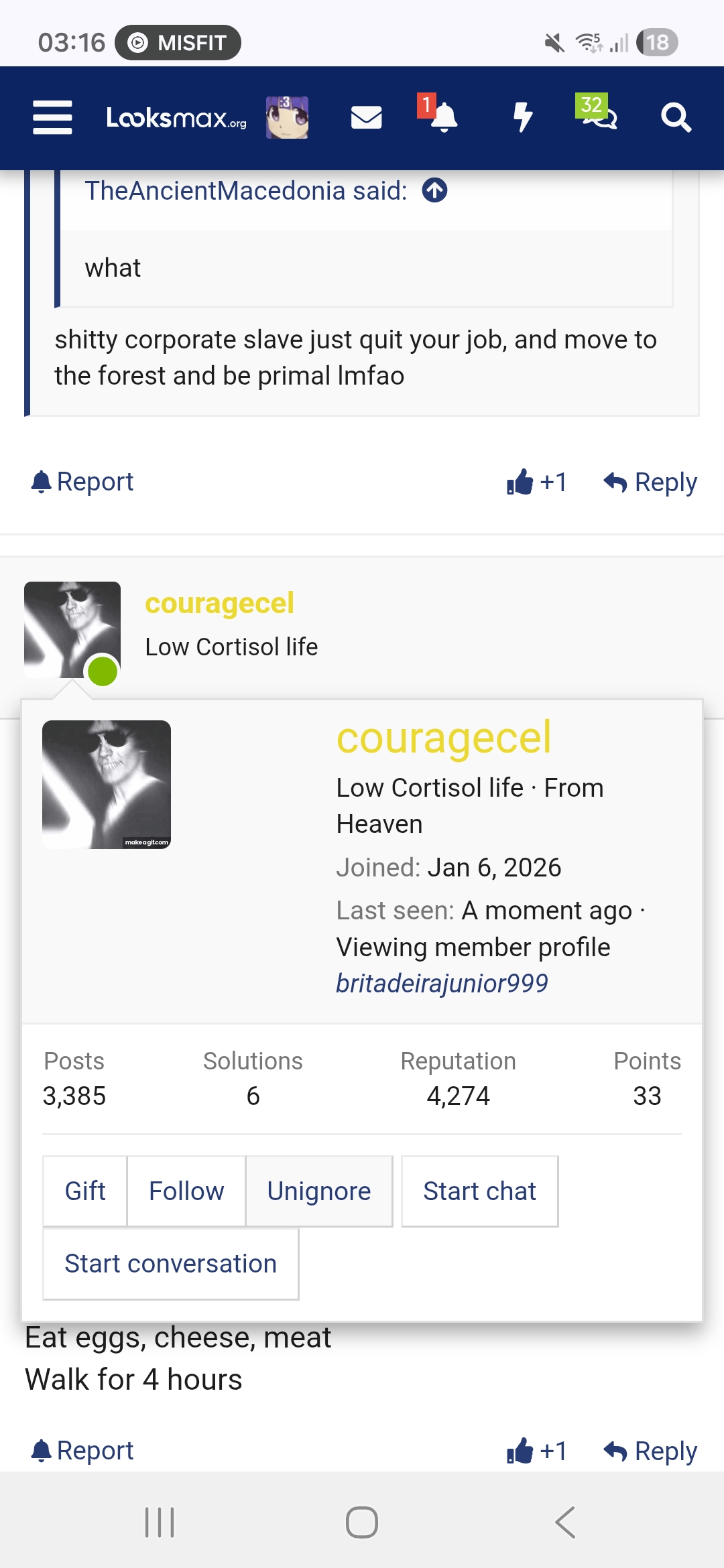Reply to the top post
Viewport: 724px width, 1568px height.
tap(650, 482)
